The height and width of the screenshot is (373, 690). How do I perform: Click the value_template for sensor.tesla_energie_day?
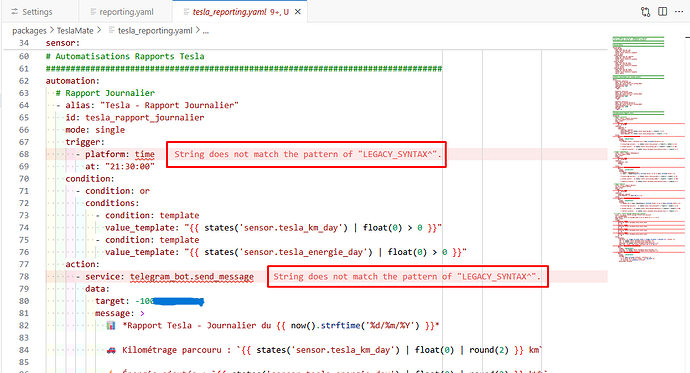point(286,252)
